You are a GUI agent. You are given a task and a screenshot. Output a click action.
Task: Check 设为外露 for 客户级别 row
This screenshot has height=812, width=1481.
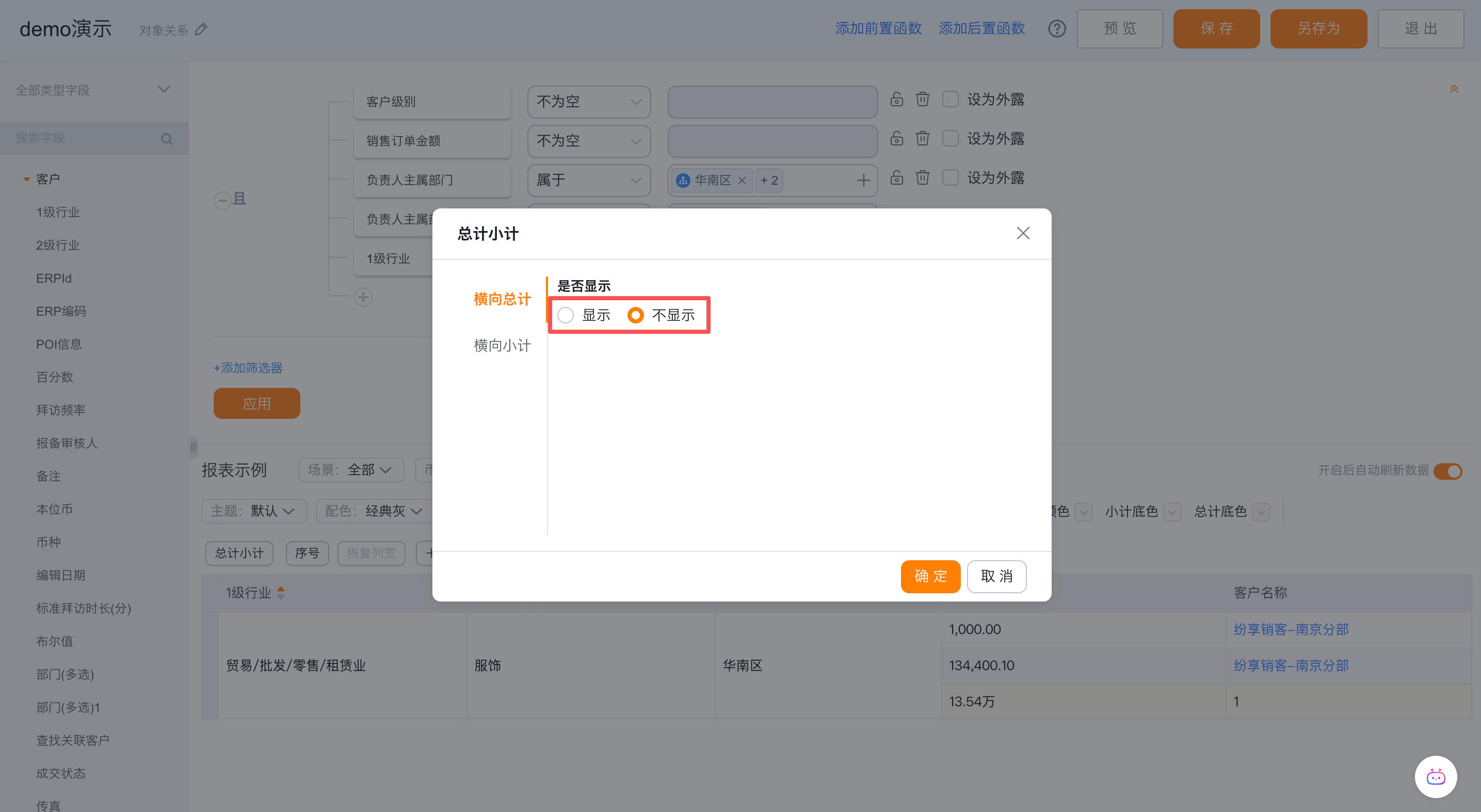coord(951,100)
